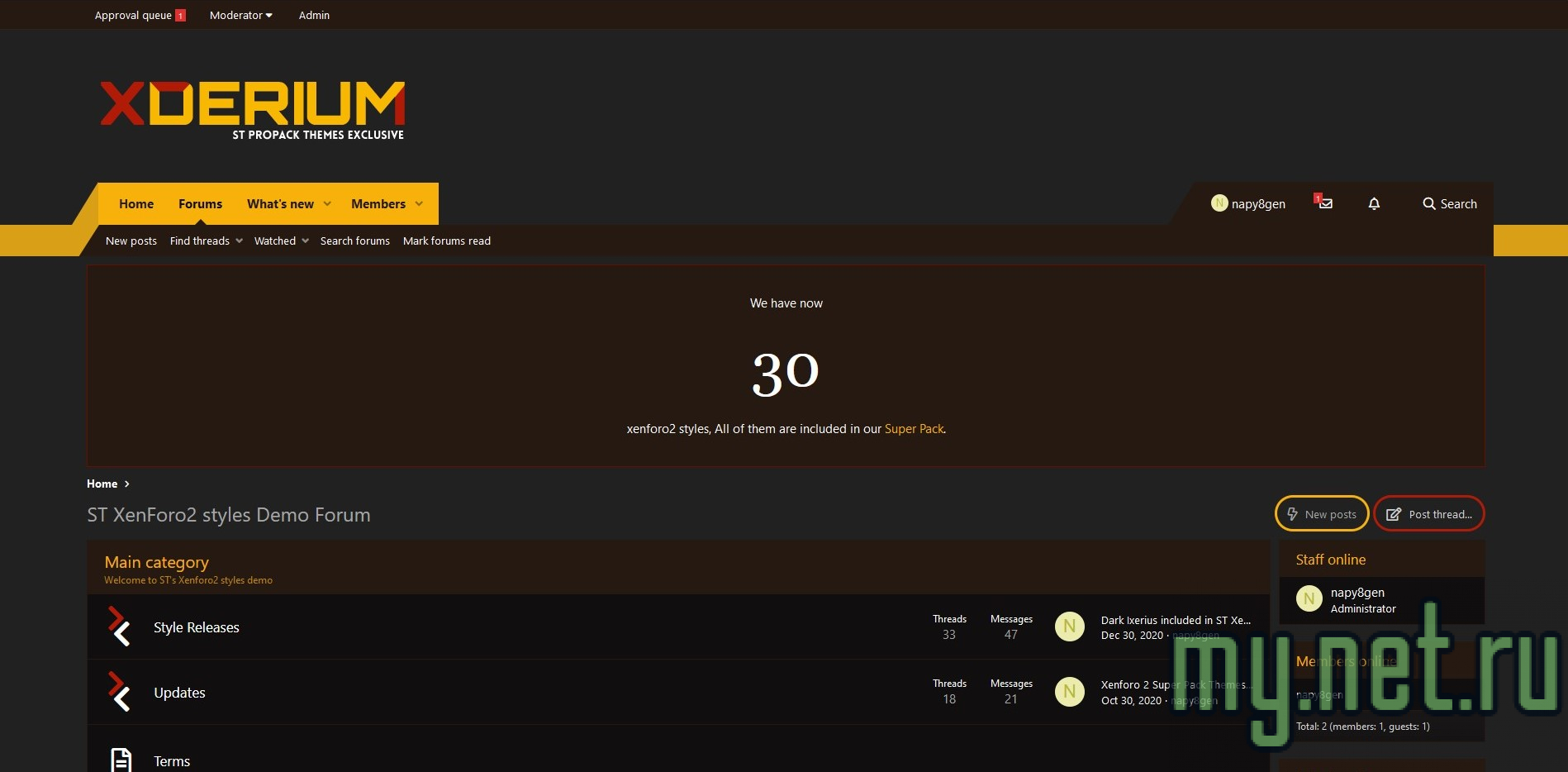This screenshot has width=1568, height=772.
Task: Switch to the Forums tab
Action: click(200, 204)
